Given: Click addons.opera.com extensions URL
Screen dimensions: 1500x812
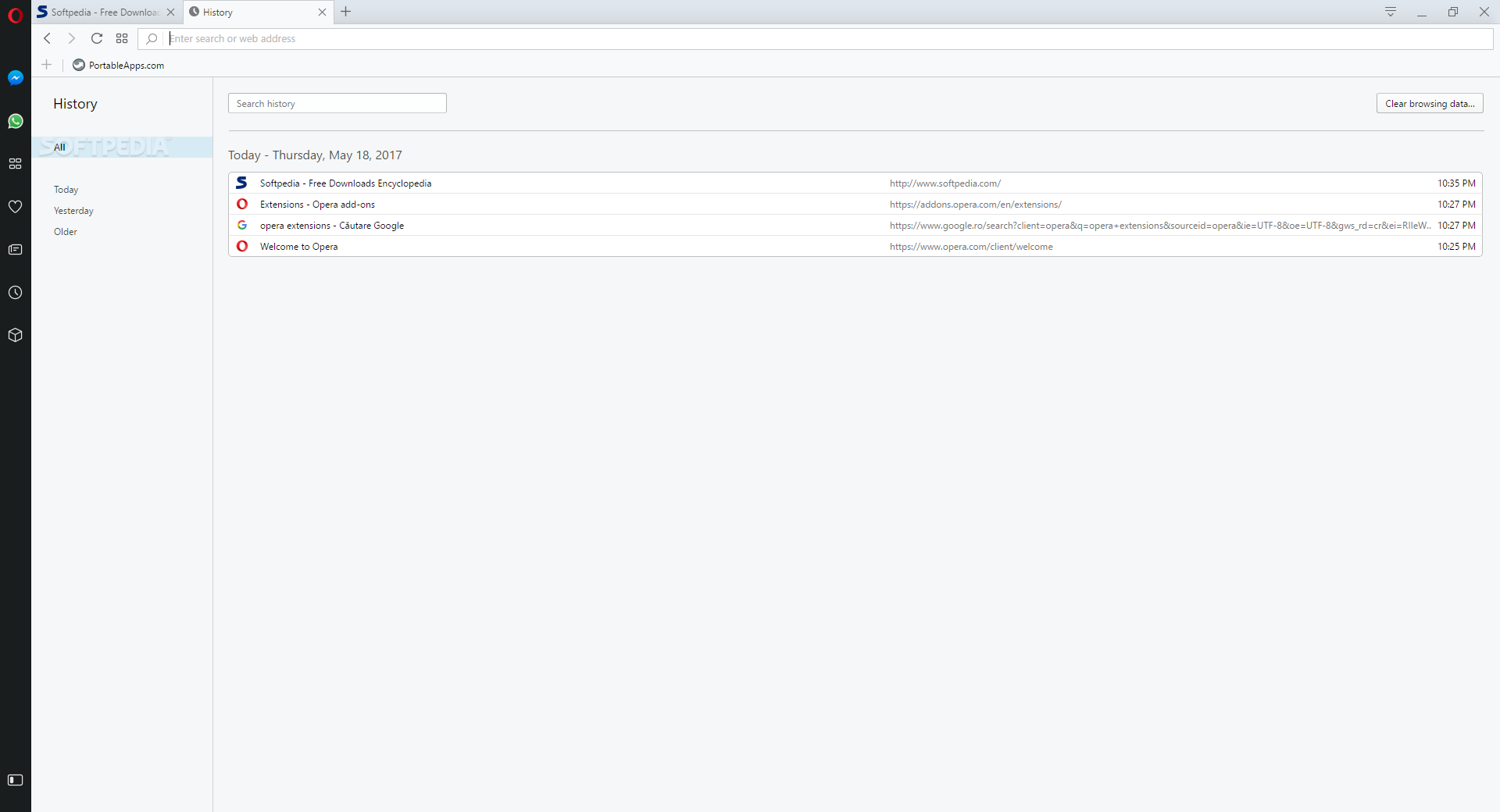Looking at the screenshot, I should 976,205.
